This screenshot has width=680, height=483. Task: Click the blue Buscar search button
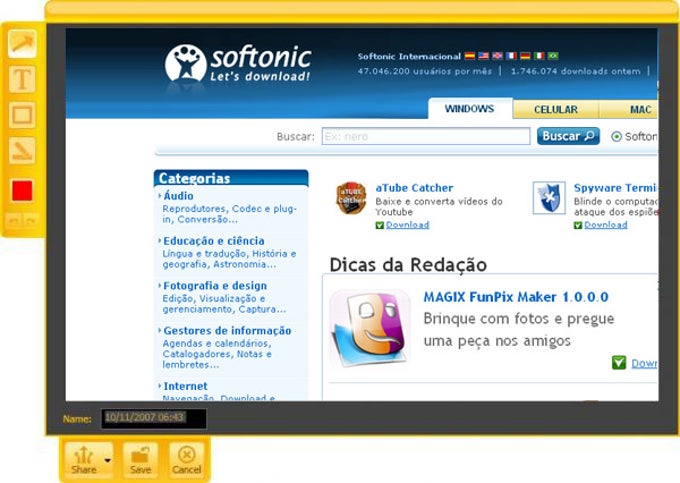(x=568, y=136)
